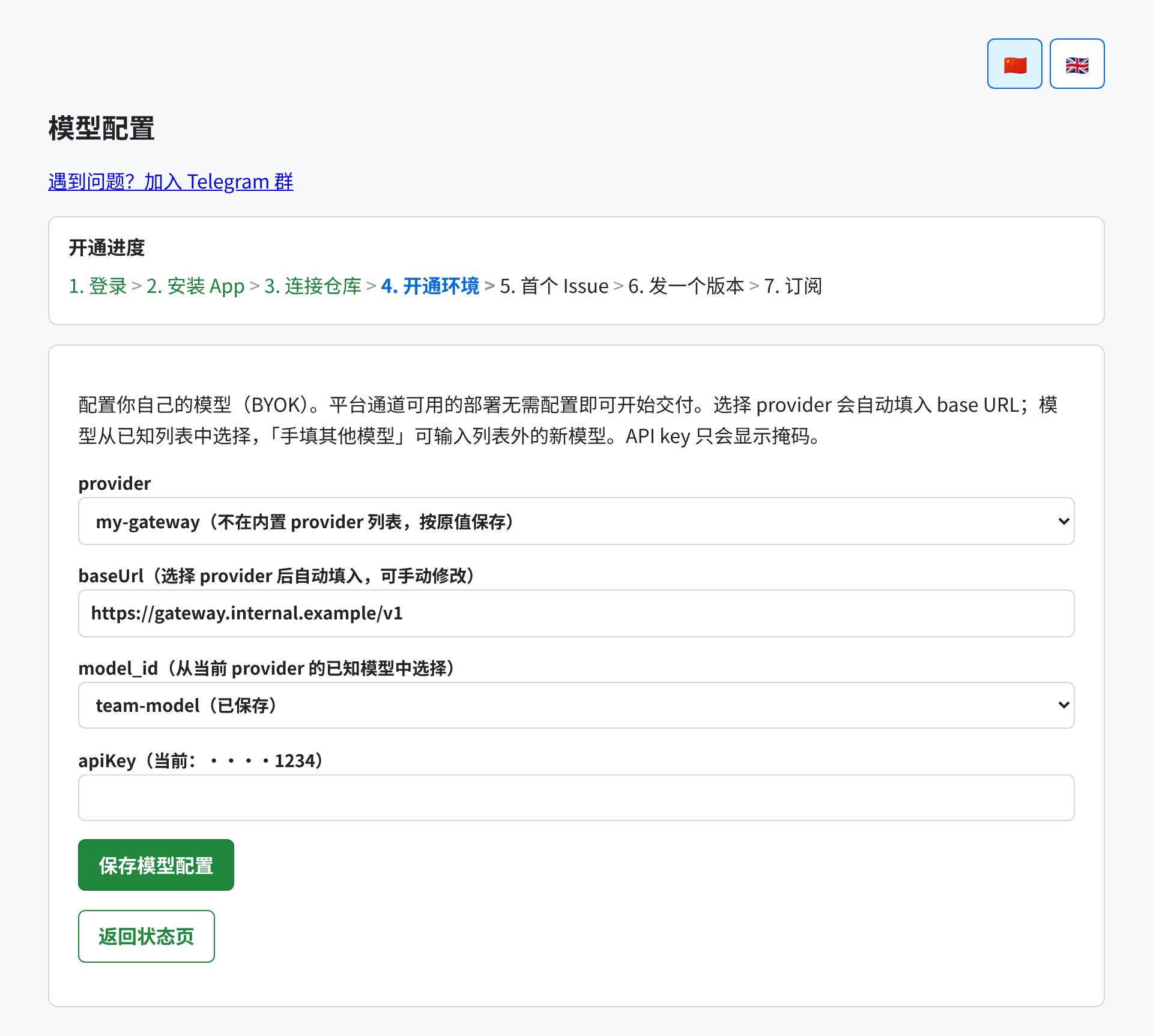Open the Telegram group help link
The height and width of the screenshot is (1036, 1153).
tap(171, 181)
